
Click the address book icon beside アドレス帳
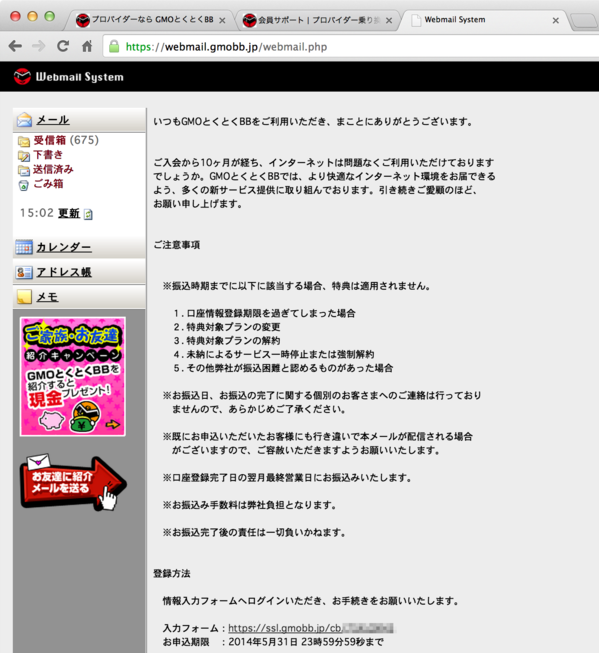[24, 272]
